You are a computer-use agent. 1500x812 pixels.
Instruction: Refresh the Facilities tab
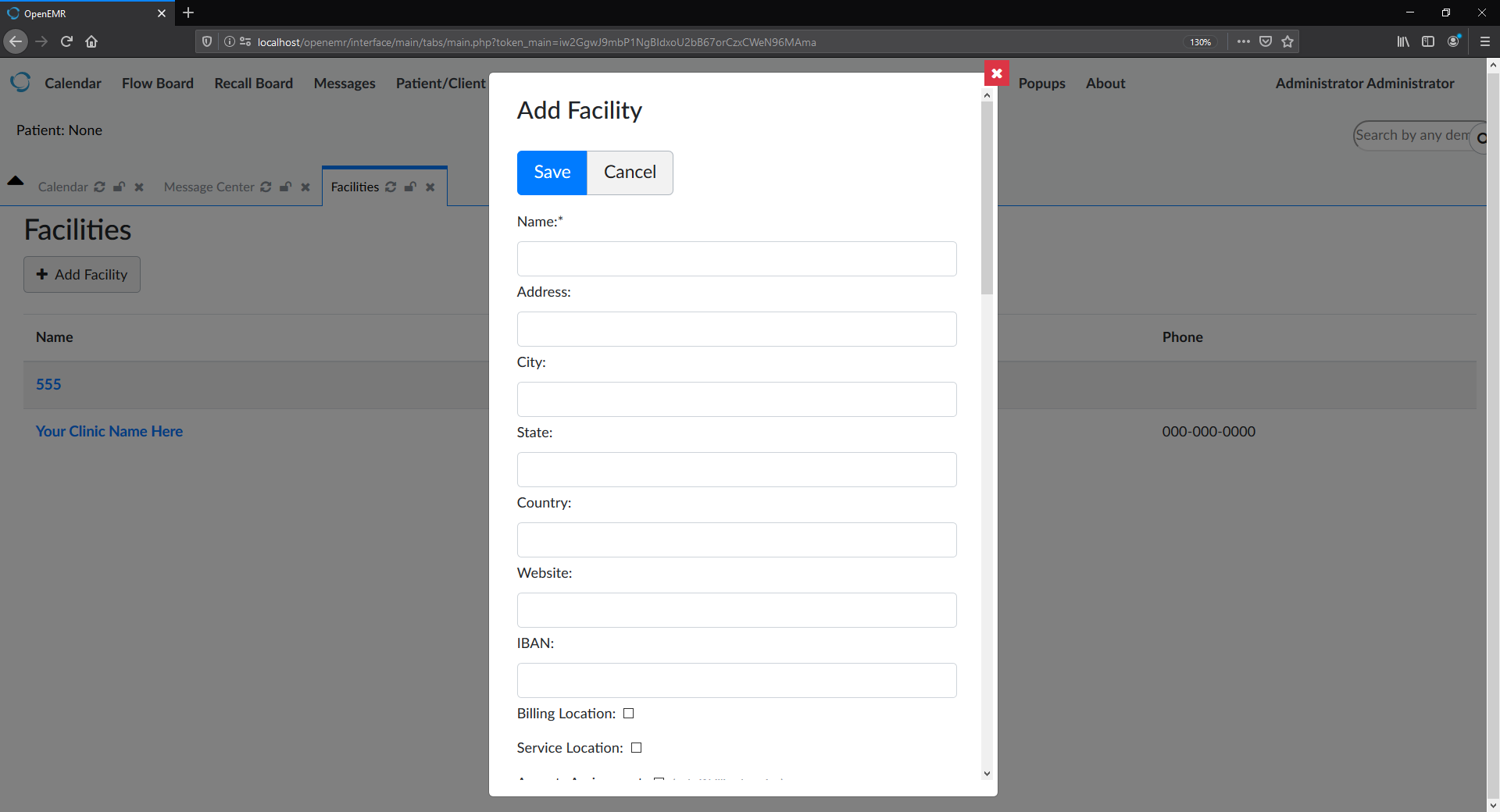(391, 187)
